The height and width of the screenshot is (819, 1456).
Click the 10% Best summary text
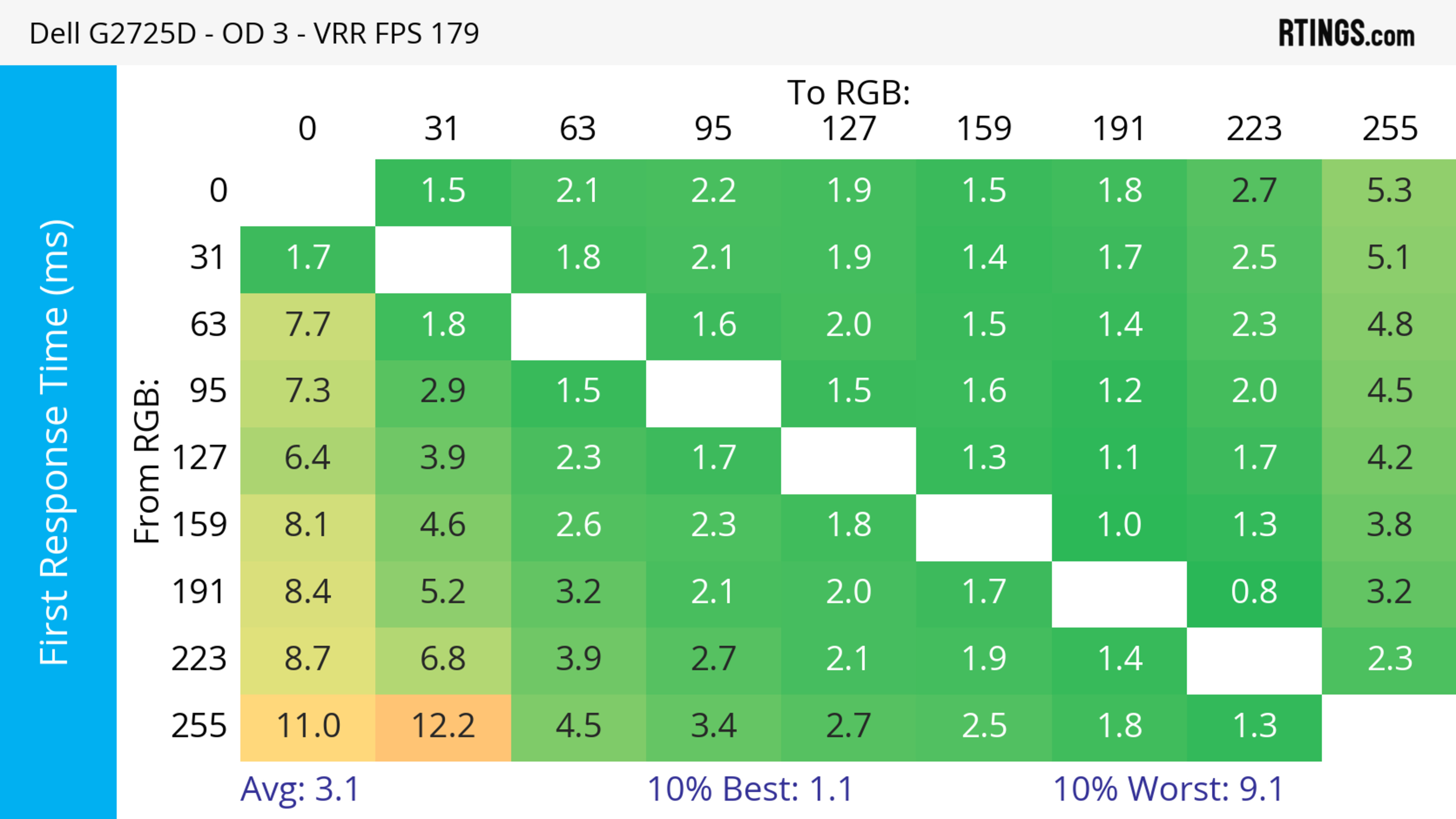pos(750,789)
